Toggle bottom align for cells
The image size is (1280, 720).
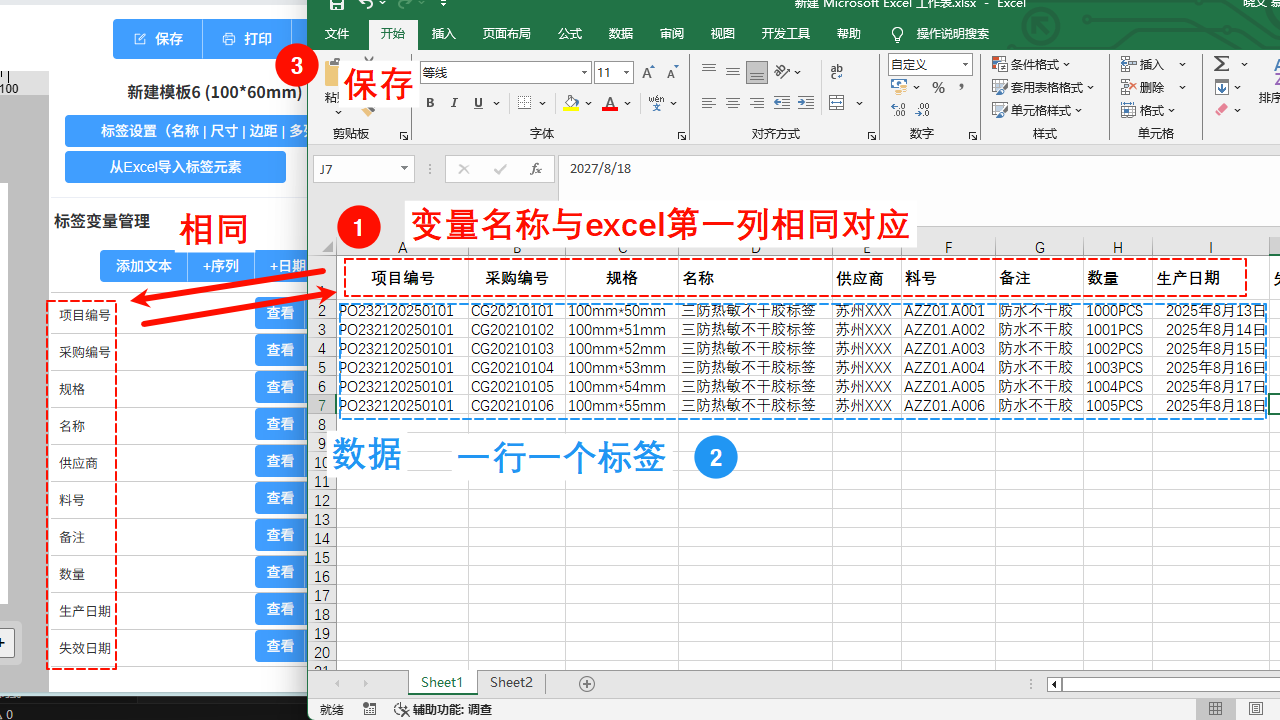pyautogui.click(x=757, y=72)
